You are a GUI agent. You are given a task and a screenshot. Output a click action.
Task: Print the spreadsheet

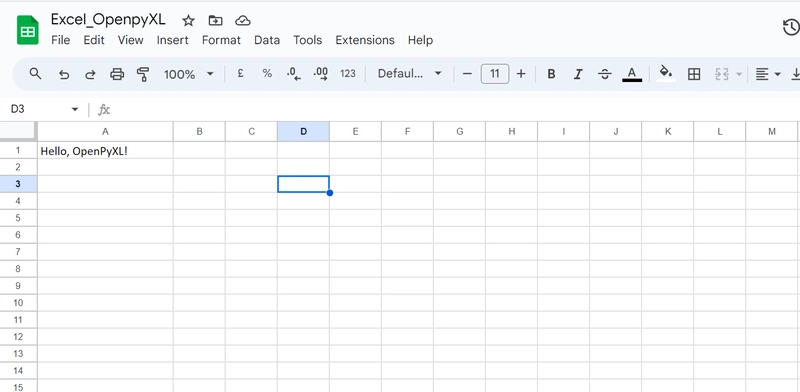pyautogui.click(x=117, y=75)
